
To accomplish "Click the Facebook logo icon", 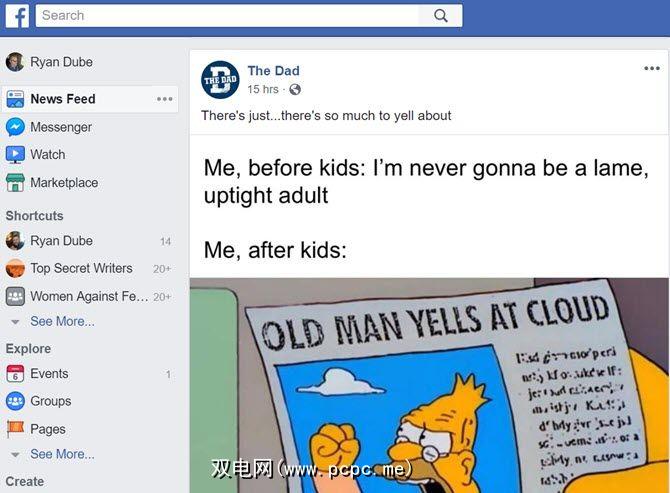I will pos(17,15).
